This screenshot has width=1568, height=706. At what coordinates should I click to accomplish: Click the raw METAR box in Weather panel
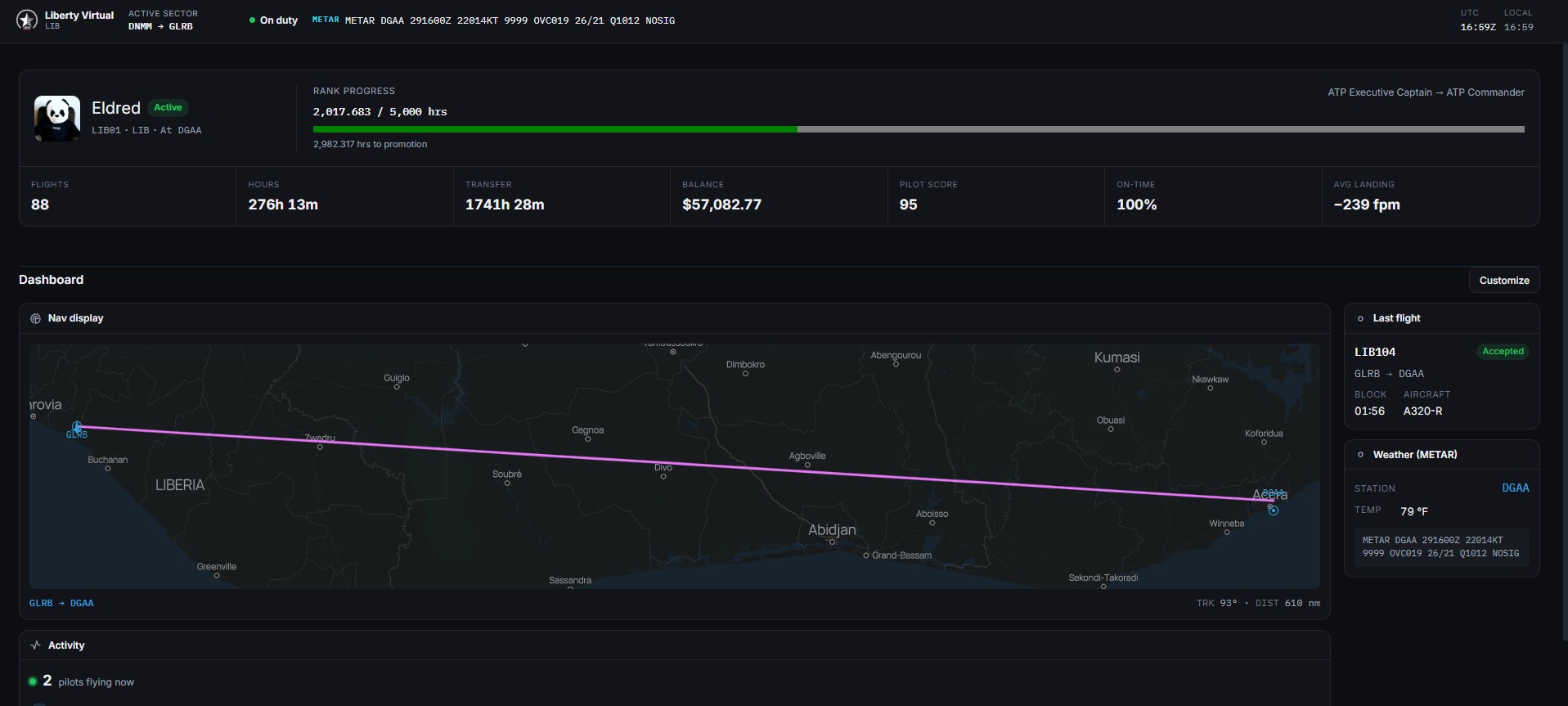pyautogui.click(x=1441, y=546)
